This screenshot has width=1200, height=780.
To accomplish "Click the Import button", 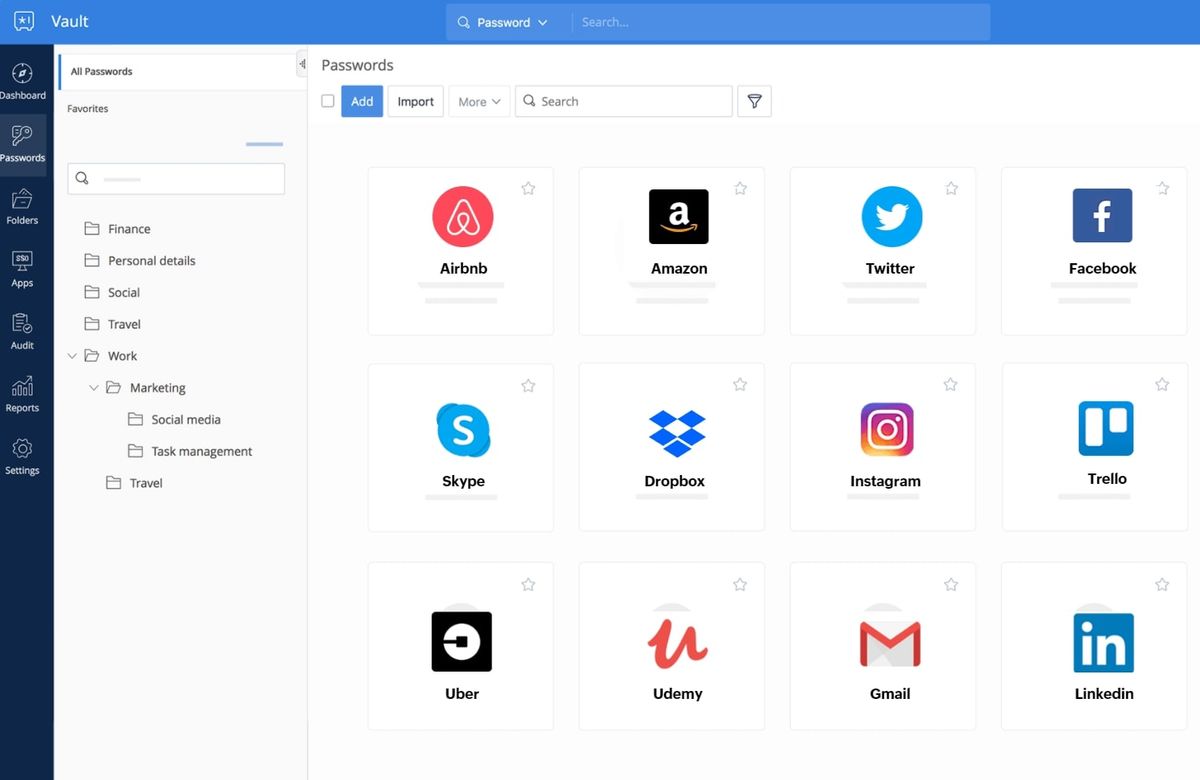I will click(415, 101).
